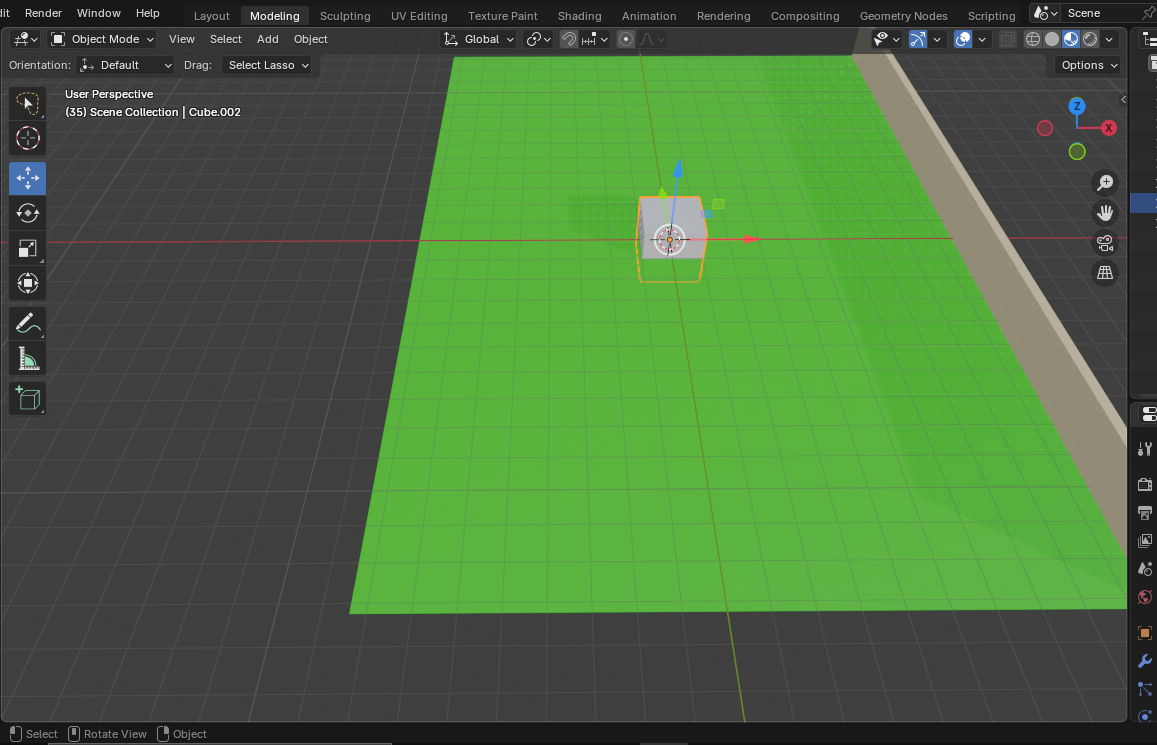Viewport: 1157px width, 745px height.
Task: Toggle show gizmo button
Action: coord(917,39)
